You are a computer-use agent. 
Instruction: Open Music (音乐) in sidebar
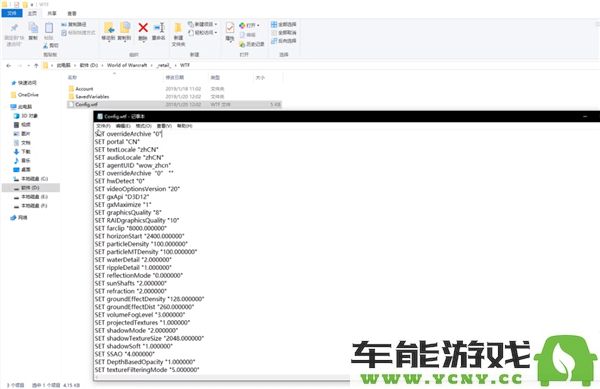tap(22, 161)
